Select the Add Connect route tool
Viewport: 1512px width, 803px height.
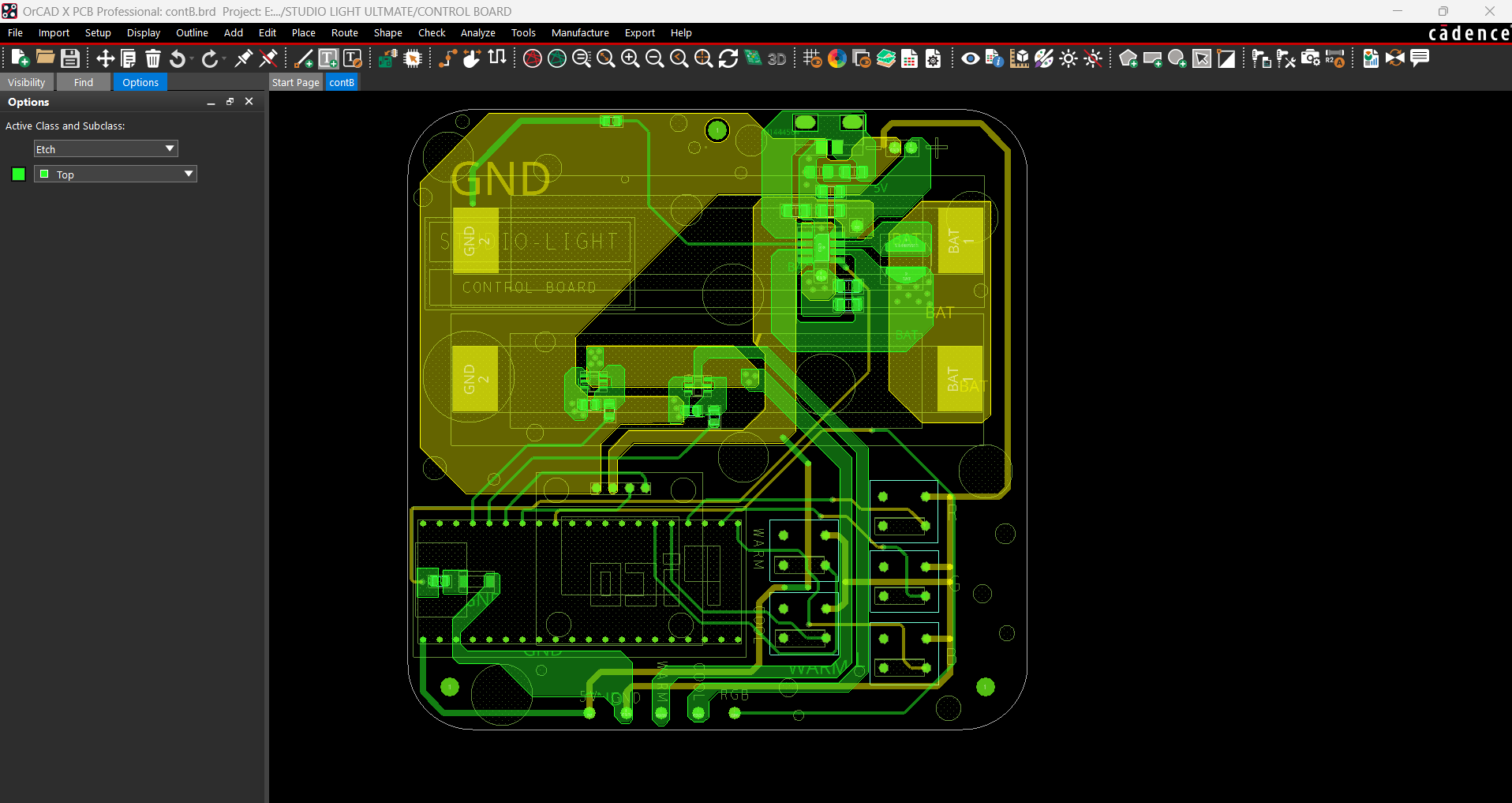tap(447, 58)
